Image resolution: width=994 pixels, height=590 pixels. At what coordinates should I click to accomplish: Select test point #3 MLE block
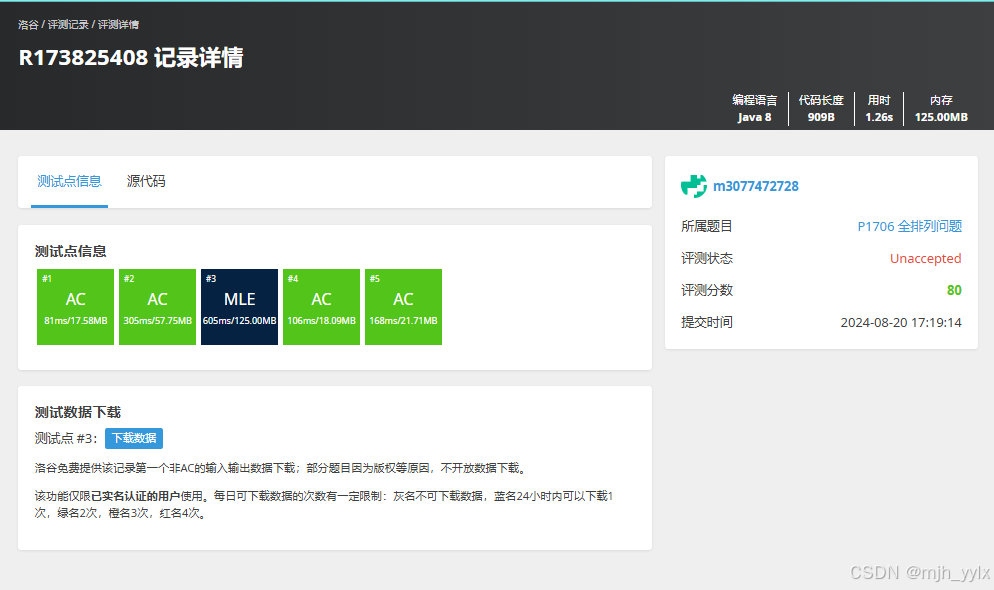point(239,307)
